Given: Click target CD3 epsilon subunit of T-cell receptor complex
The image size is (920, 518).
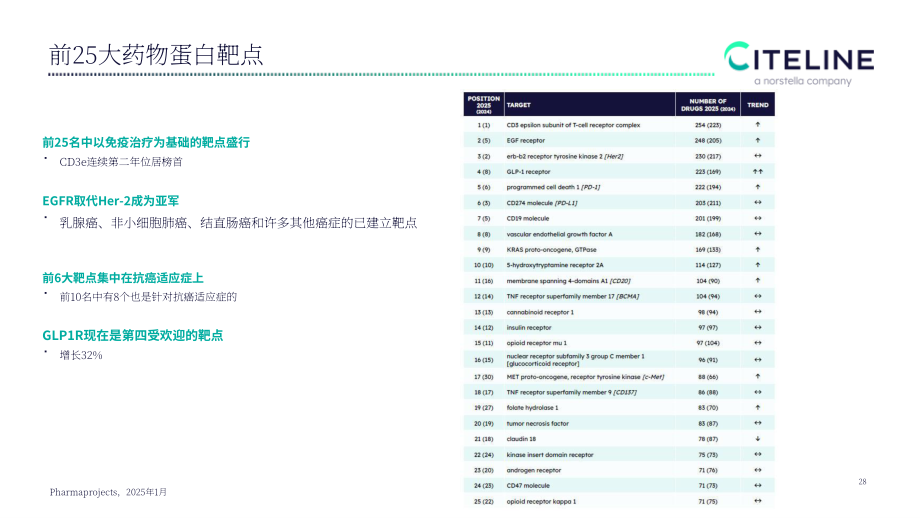Looking at the screenshot, I should (573, 125).
